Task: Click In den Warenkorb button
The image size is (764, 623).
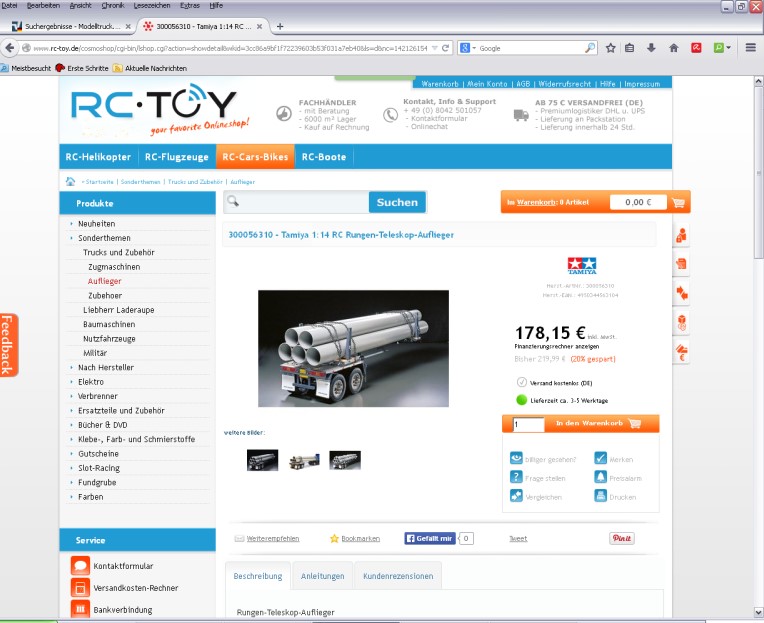Action: [598, 423]
